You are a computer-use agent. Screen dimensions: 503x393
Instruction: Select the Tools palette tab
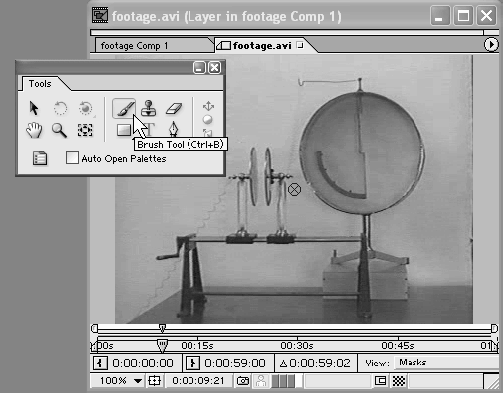pos(40,83)
